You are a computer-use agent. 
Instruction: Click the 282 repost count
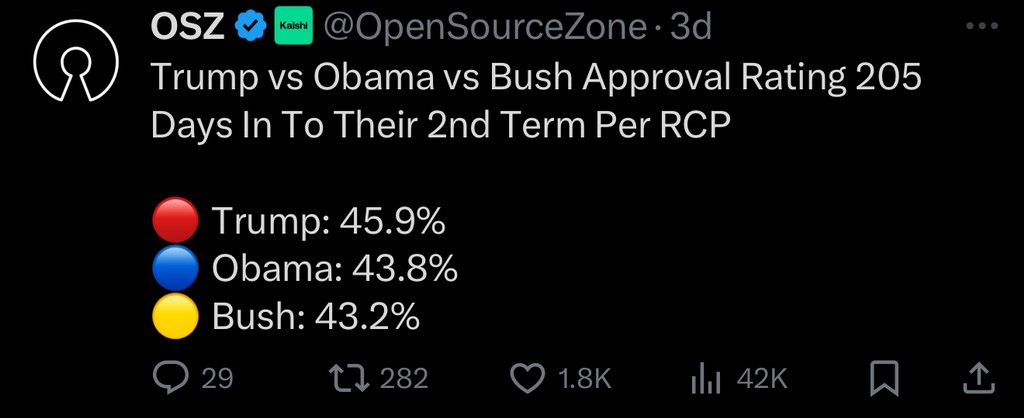(x=404, y=379)
